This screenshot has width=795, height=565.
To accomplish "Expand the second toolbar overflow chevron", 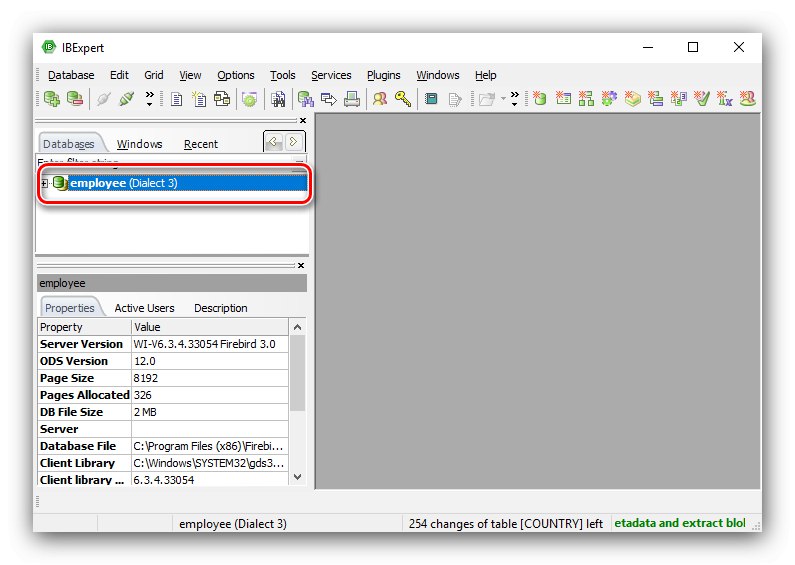I will pos(515,98).
